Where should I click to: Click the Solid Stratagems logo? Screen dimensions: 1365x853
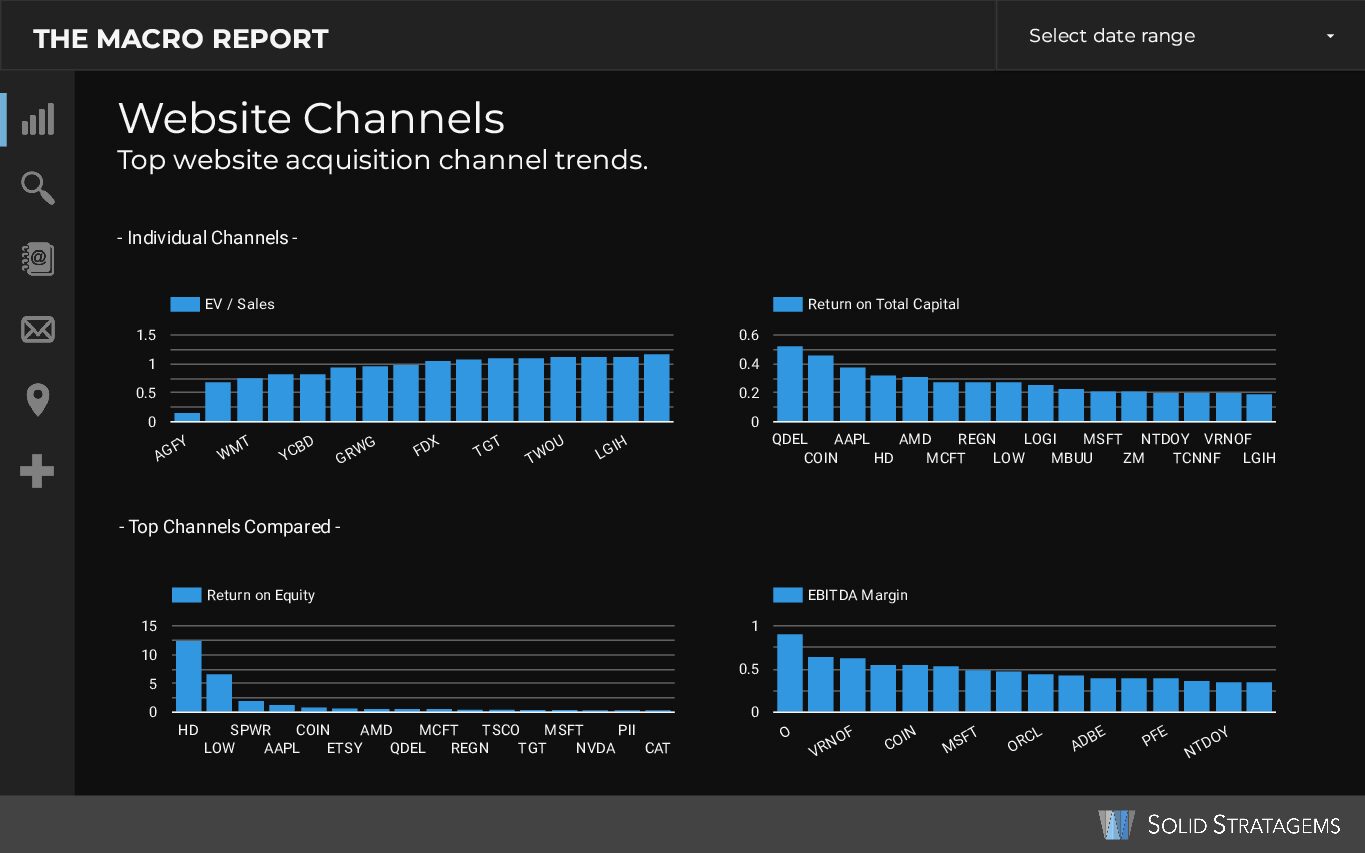(x=1219, y=825)
